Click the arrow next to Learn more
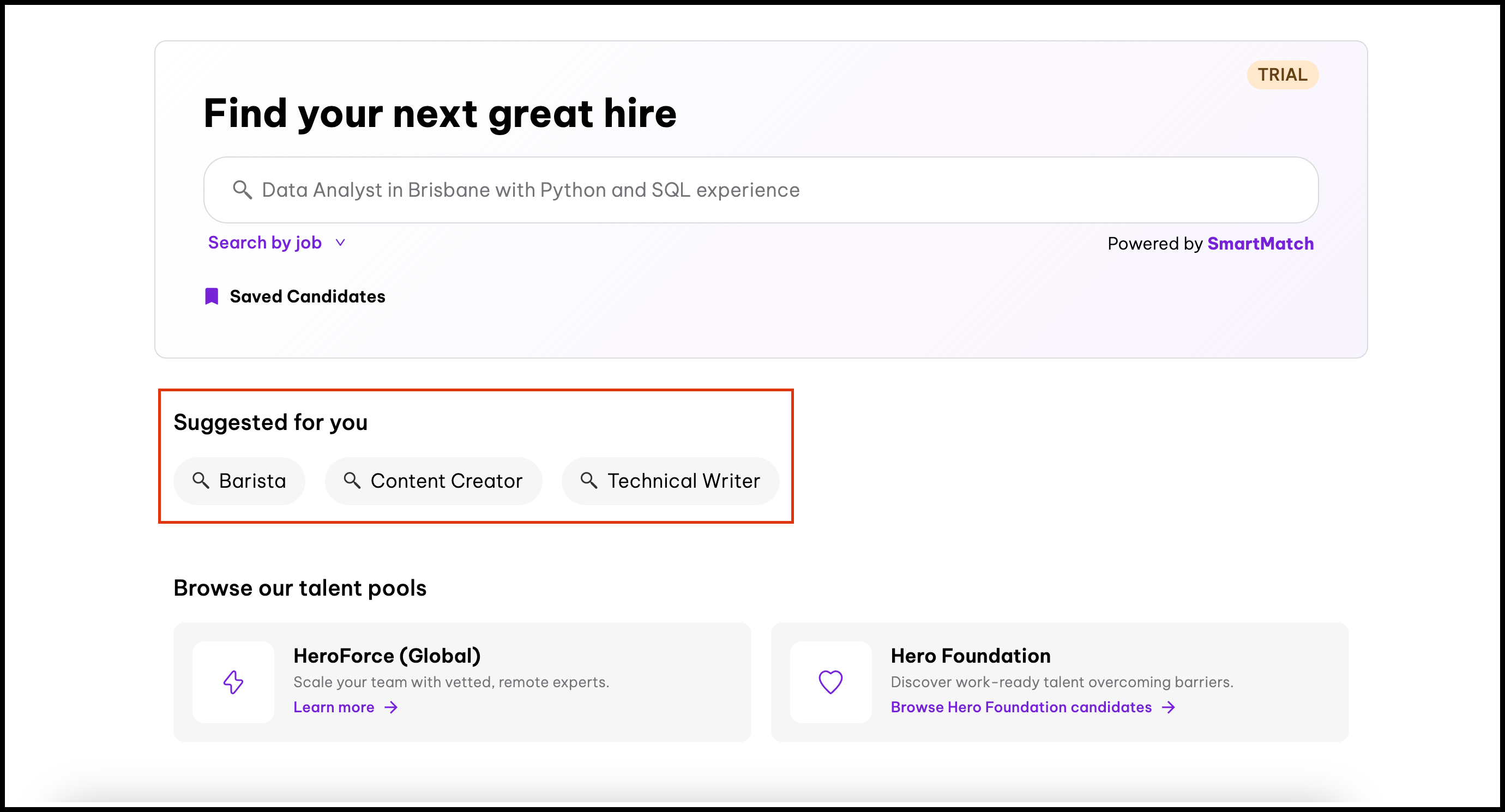The width and height of the screenshot is (1505, 812). 391,707
